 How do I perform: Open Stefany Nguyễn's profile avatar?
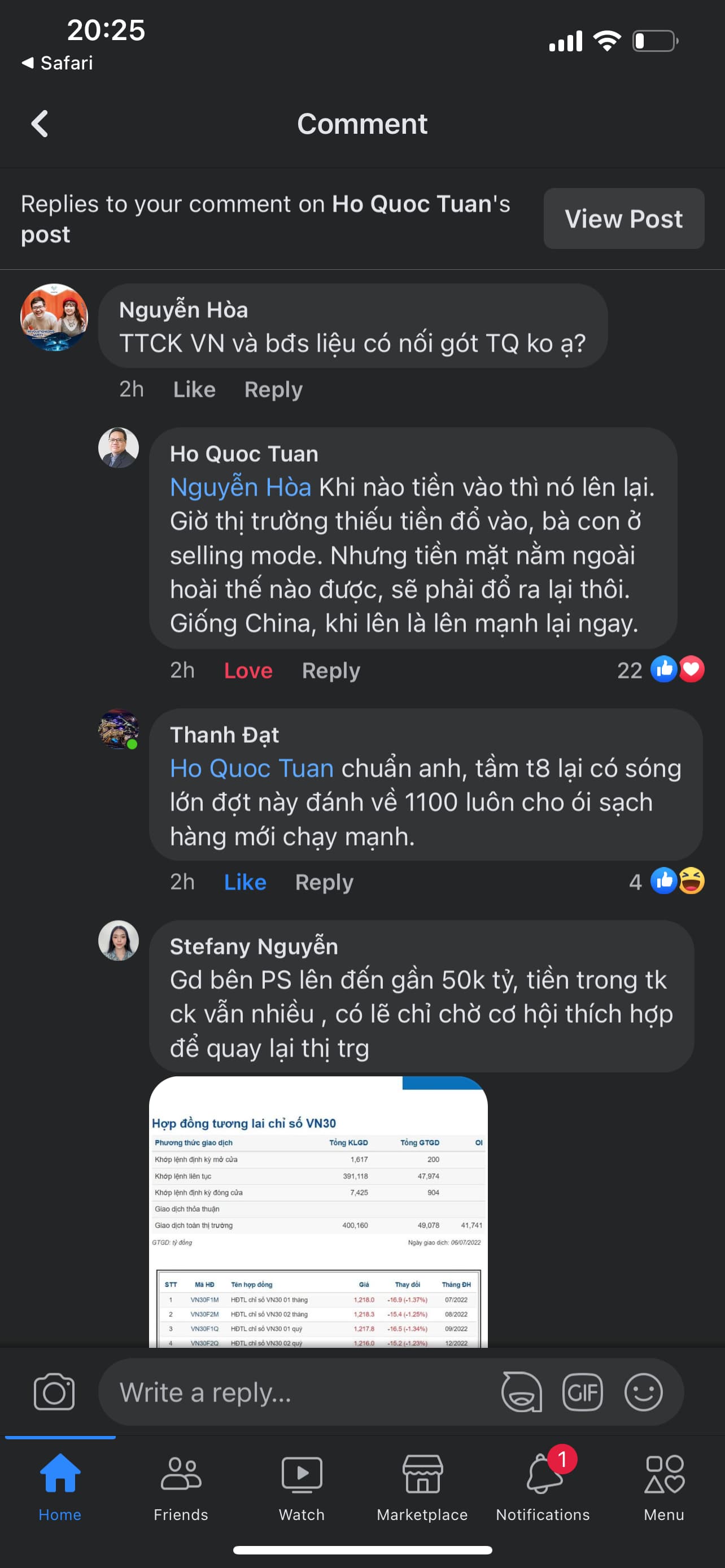point(119,940)
